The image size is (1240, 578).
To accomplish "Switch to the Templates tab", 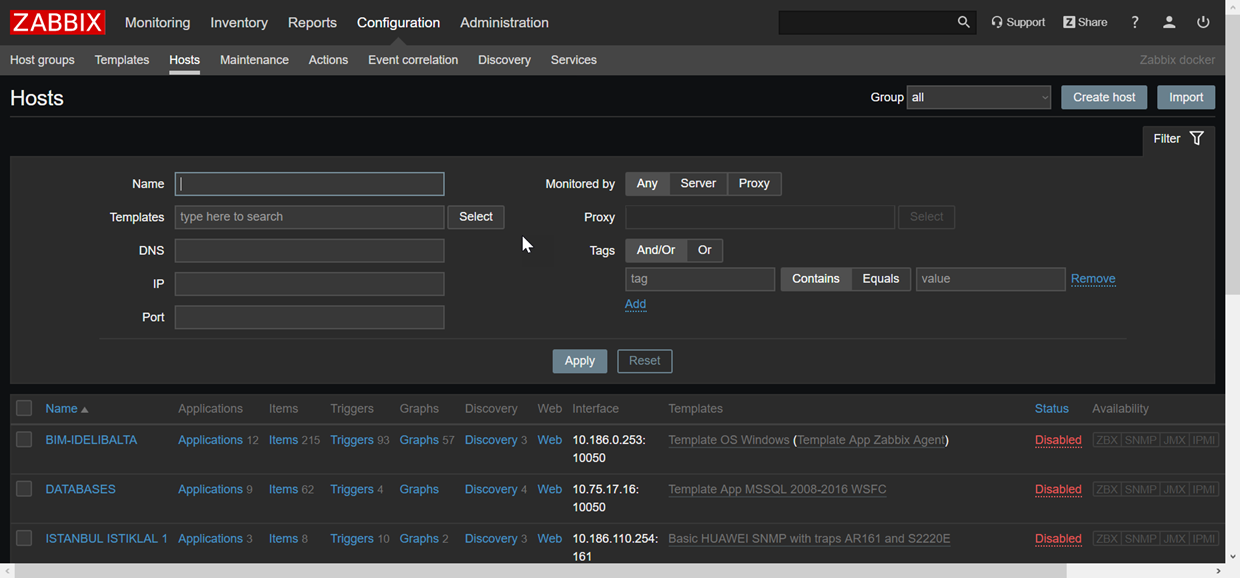I will click(122, 60).
